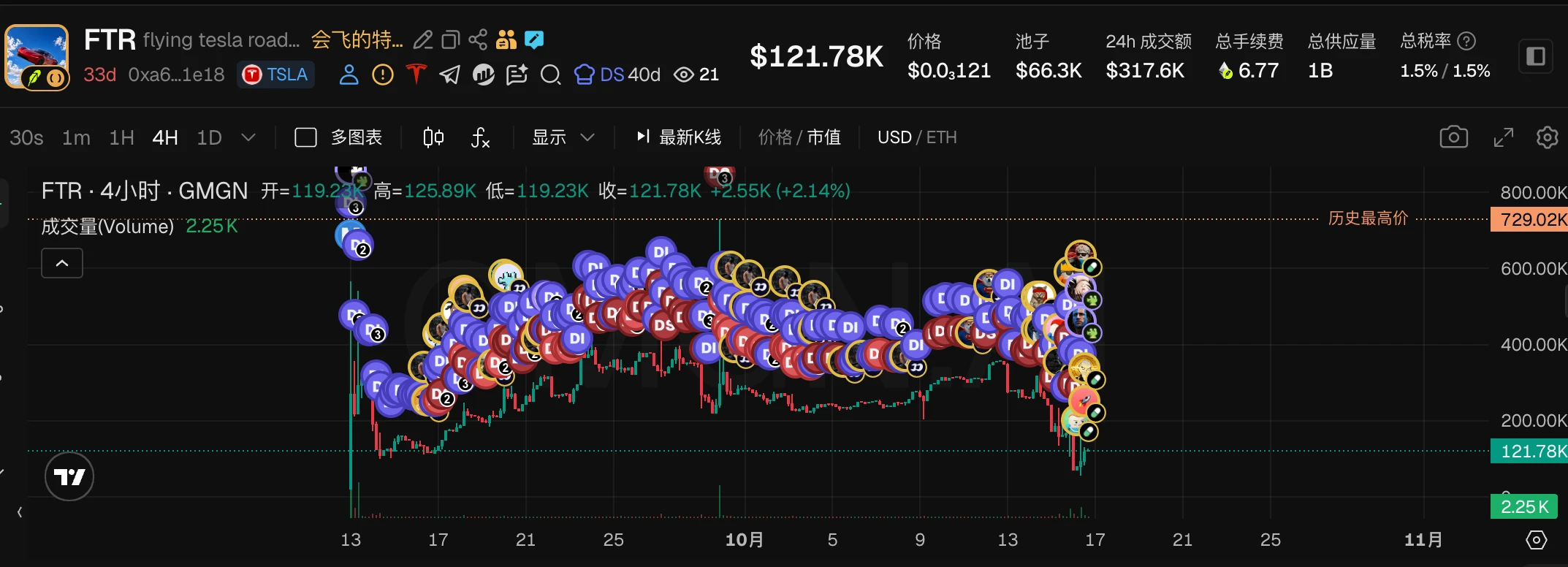Switch to the 1H timeframe
The width and height of the screenshot is (1568, 567).
(121, 137)
